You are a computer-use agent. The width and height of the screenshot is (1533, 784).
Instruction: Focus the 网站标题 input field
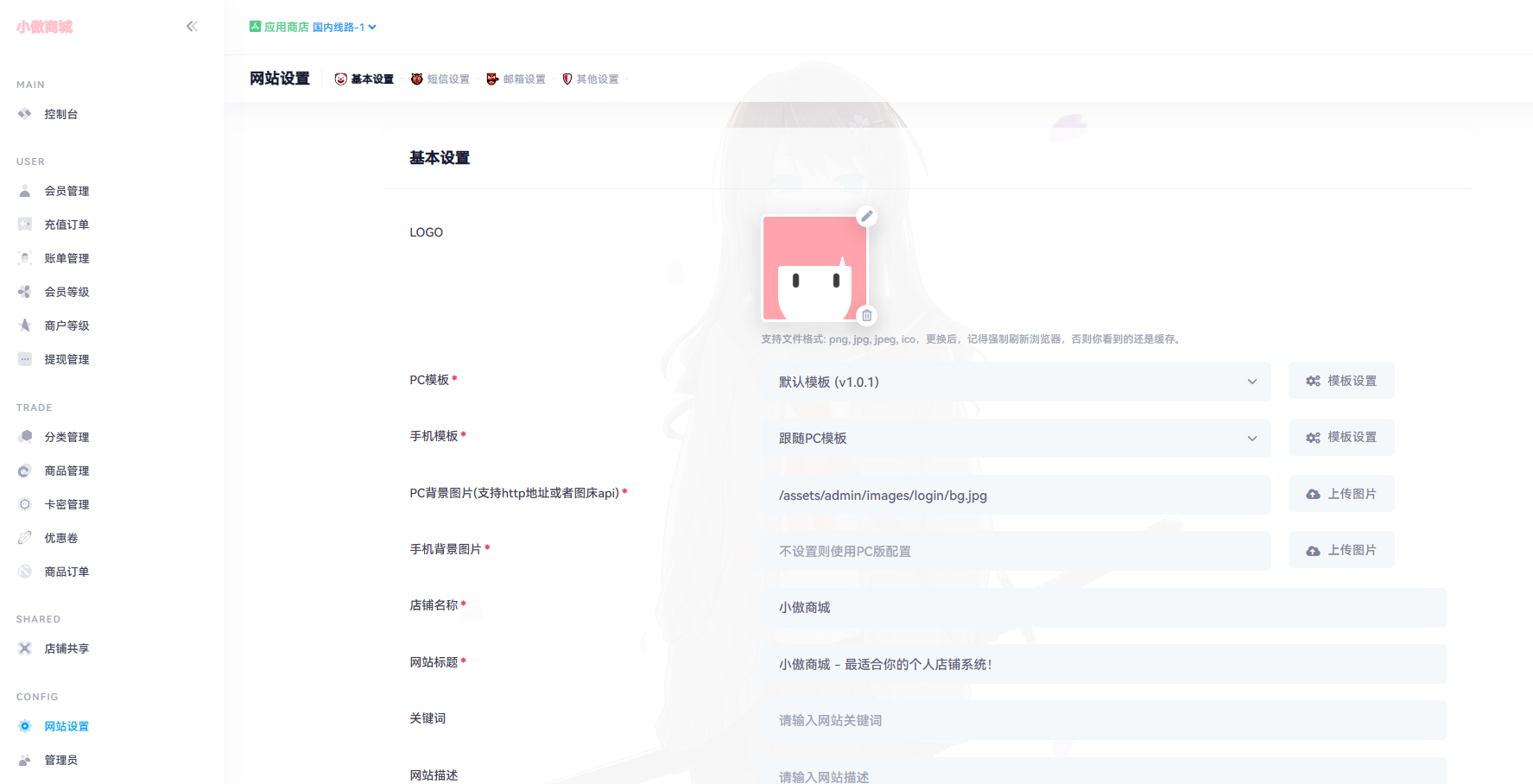tap(1104, 664)
